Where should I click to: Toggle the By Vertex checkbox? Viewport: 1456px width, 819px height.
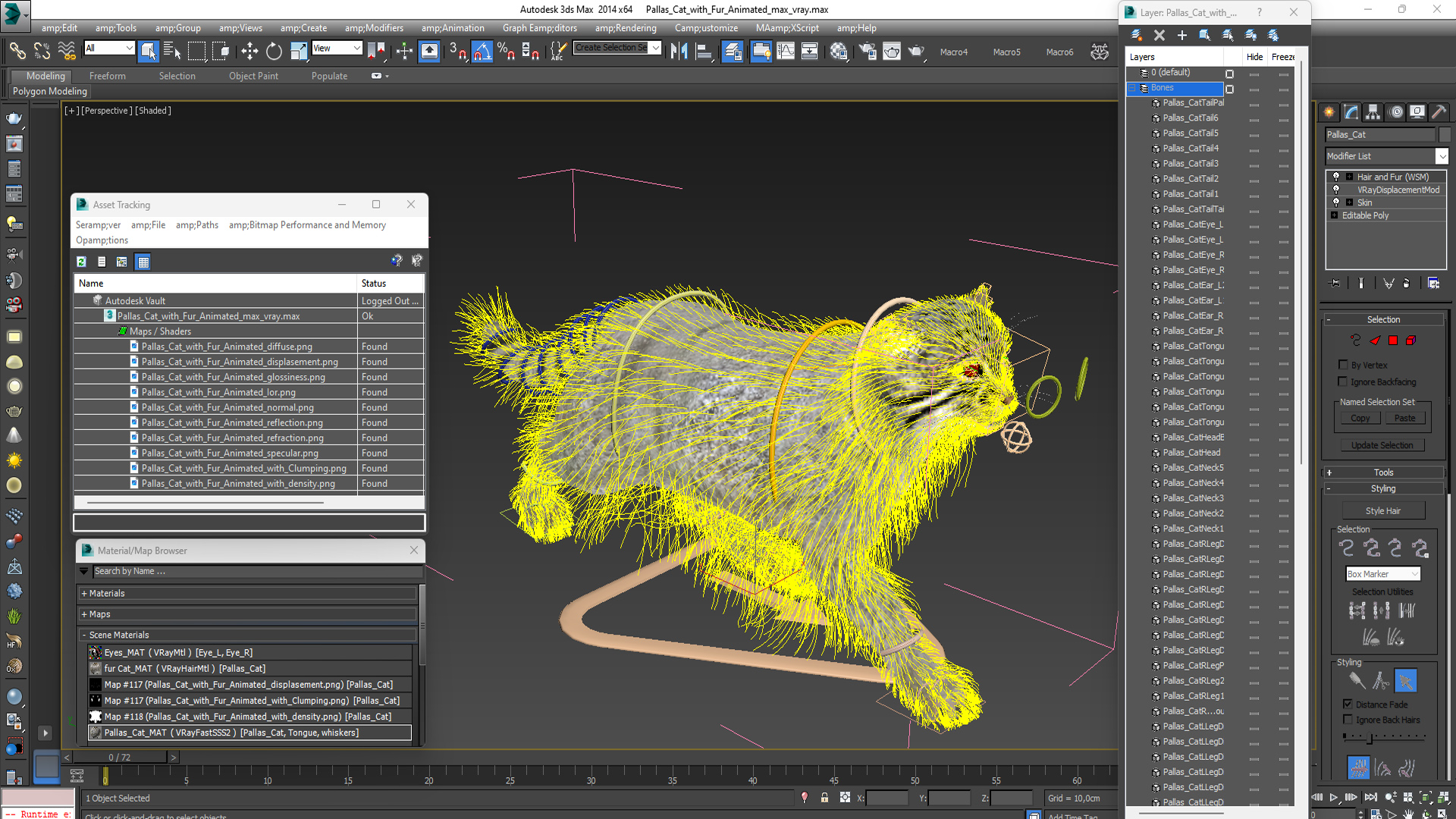tap(1343, 365)
